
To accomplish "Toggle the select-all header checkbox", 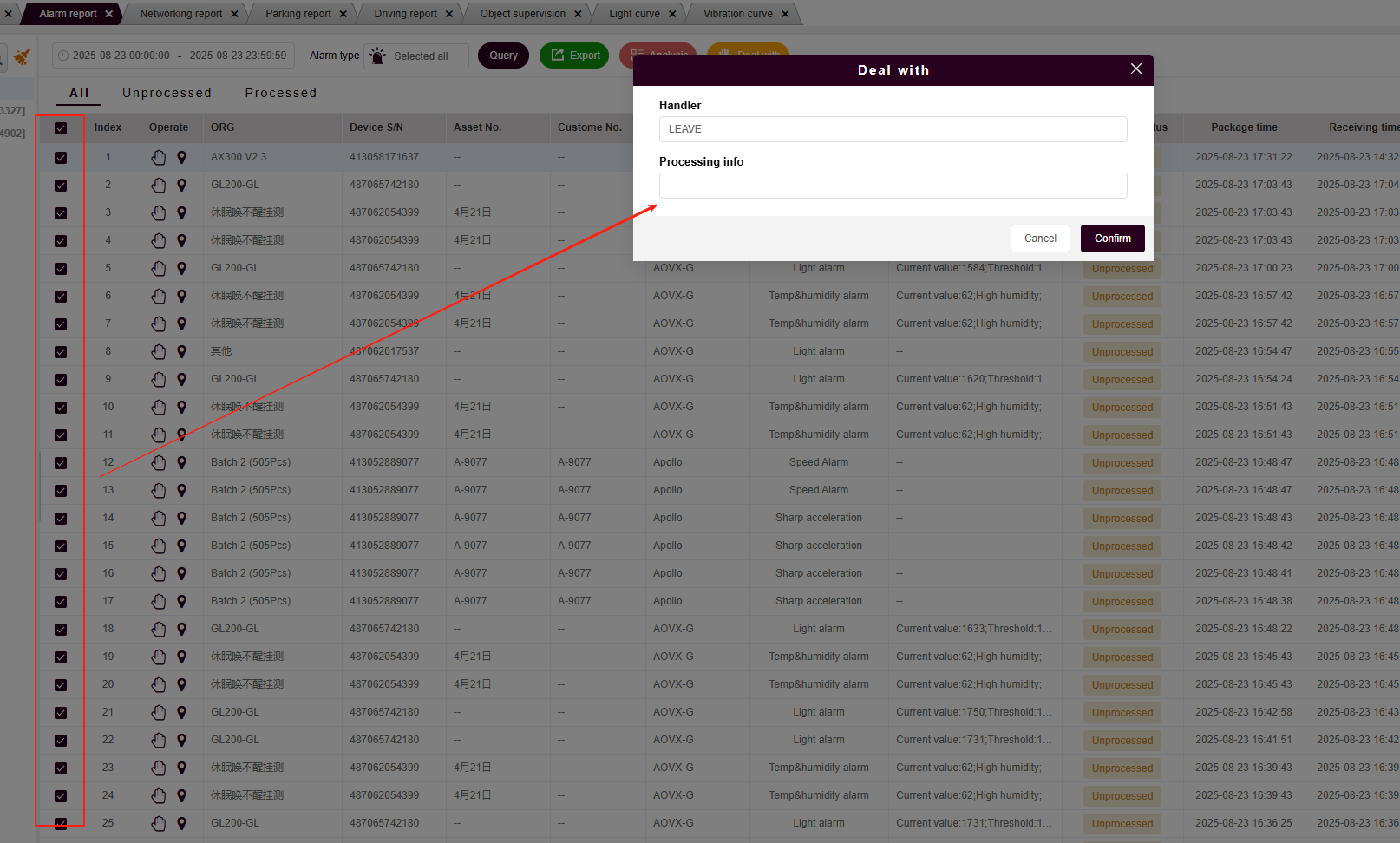I will click(x=61, y=128).
